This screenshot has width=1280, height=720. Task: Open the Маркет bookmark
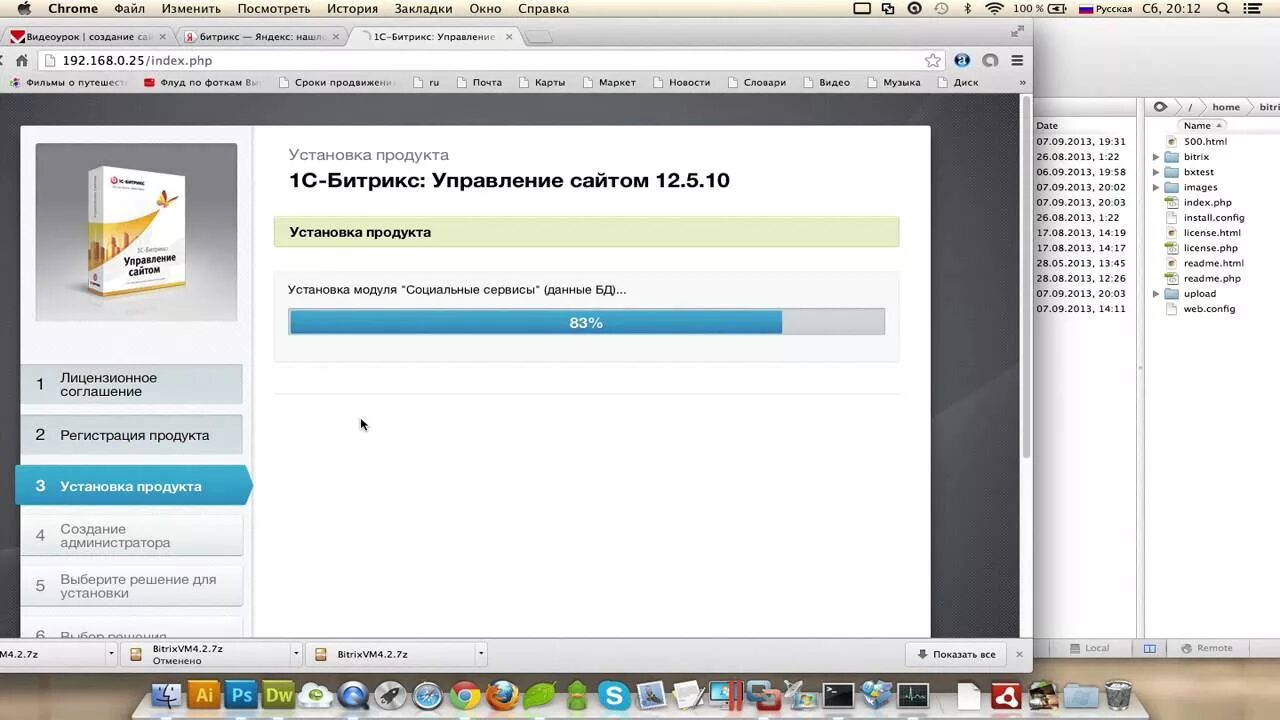point(608,82)
